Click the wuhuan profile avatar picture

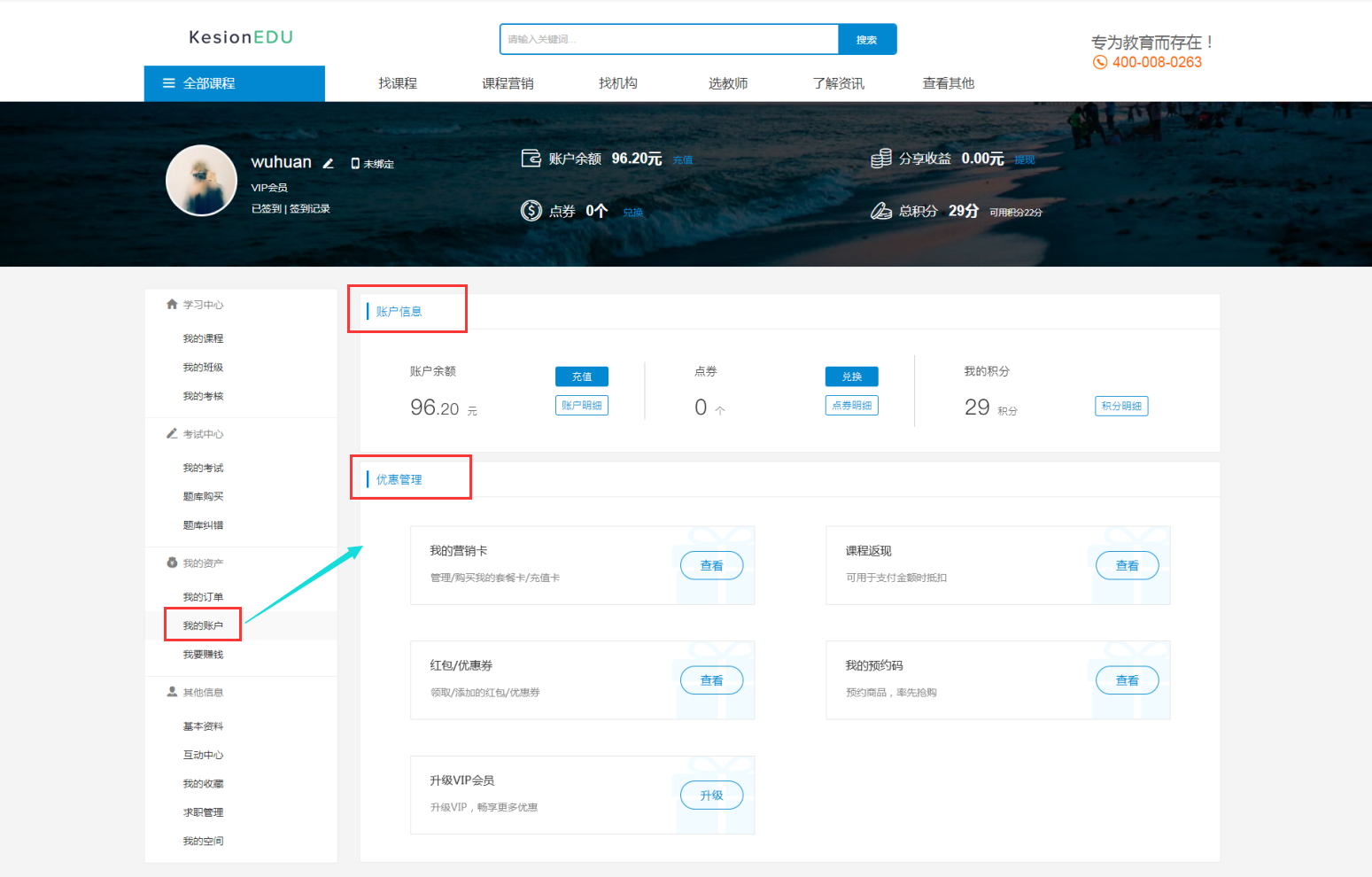[201, 180]
